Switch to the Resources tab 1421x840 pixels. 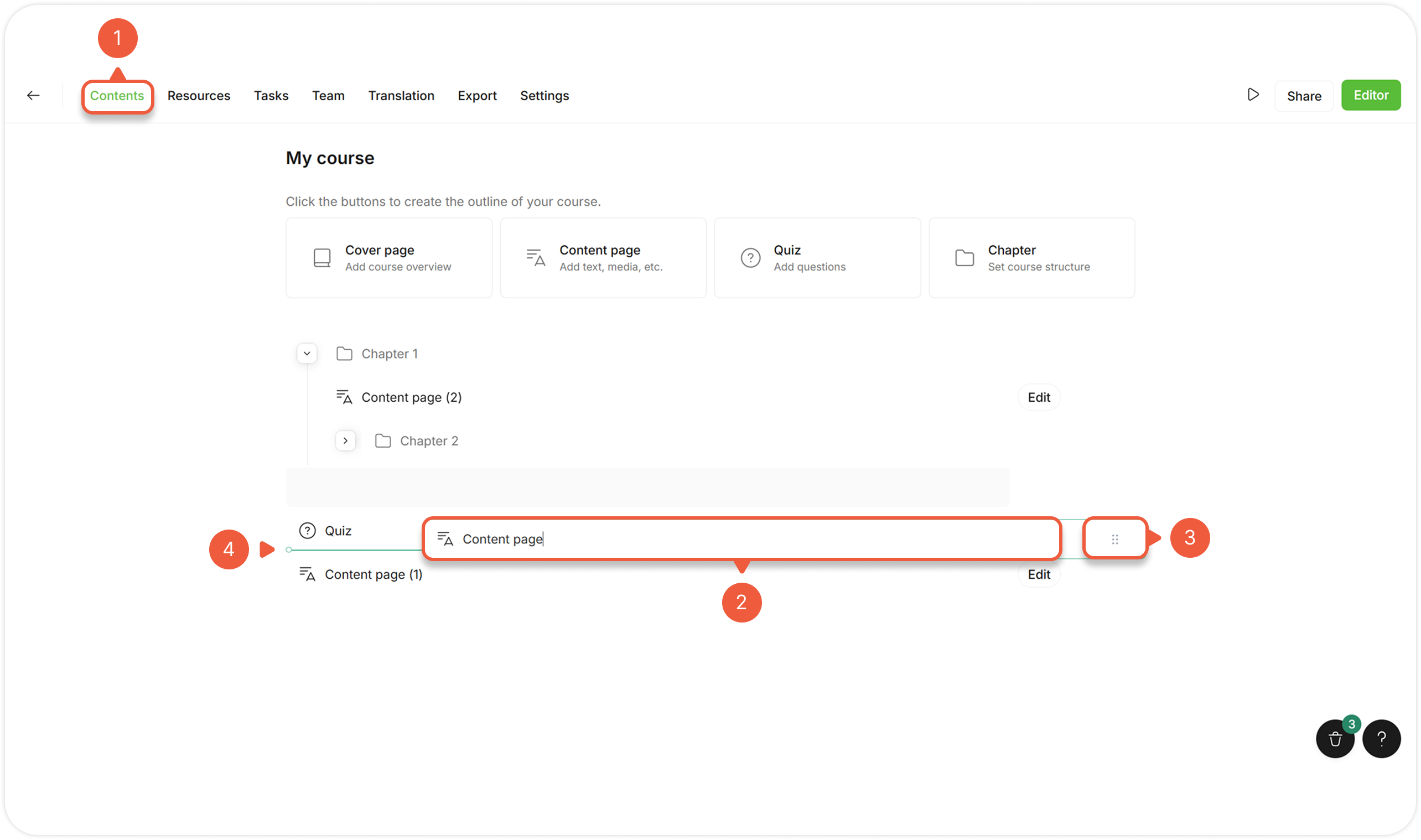[199, 96]
